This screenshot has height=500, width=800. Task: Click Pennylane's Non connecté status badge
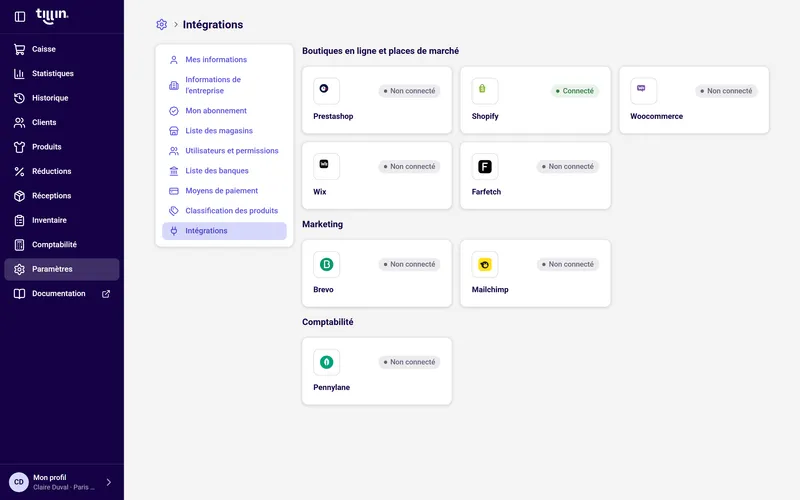[409, 362]
